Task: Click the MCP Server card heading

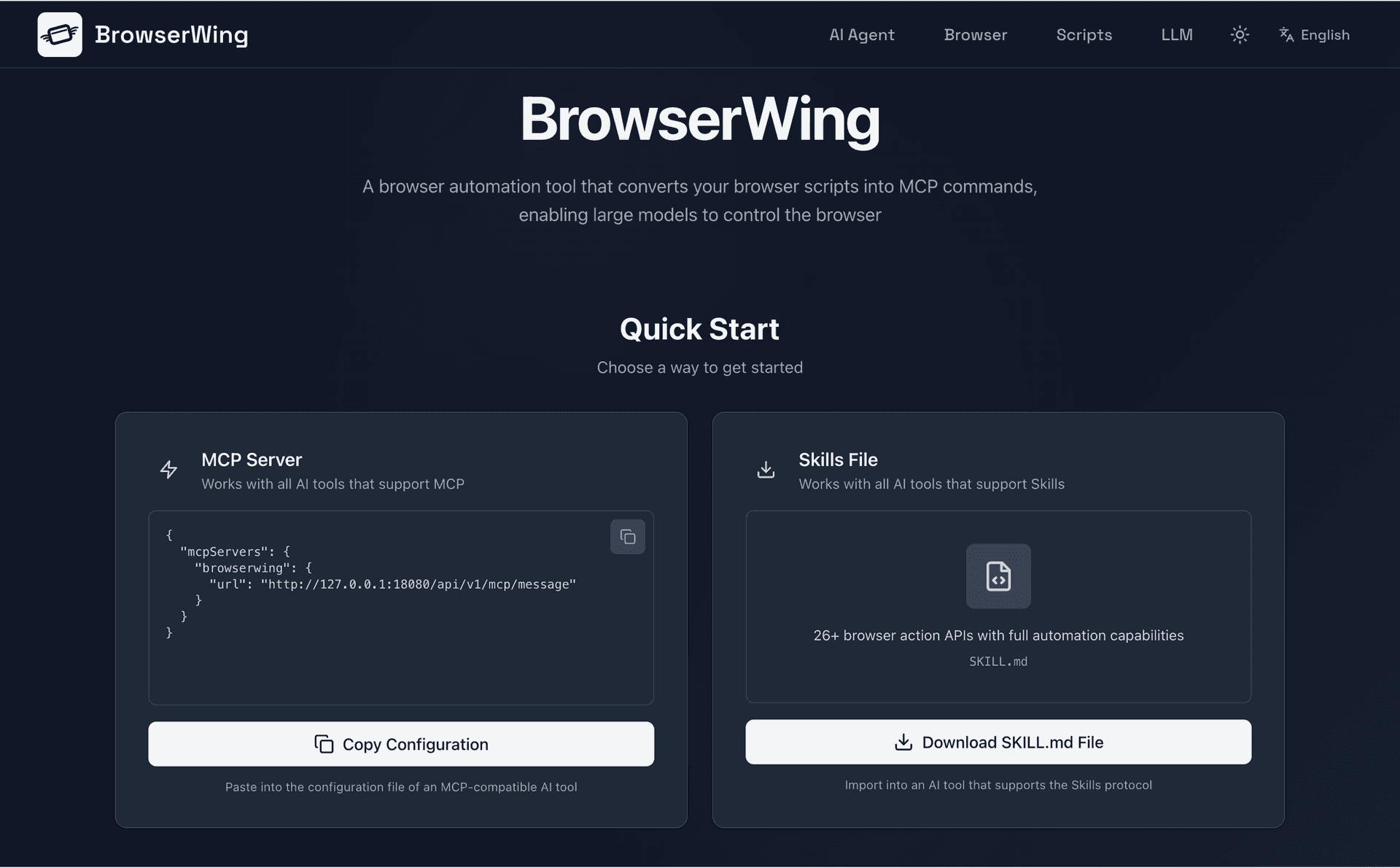Action: (x=252, y=460)
